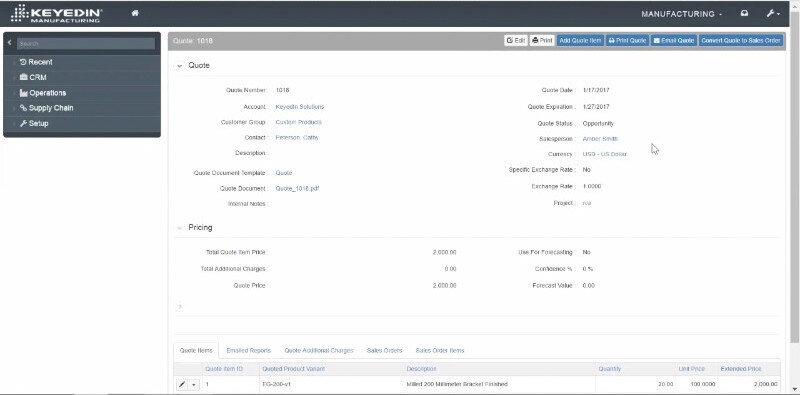Open the CRM briefcase menu

click(x=33, y=78)
